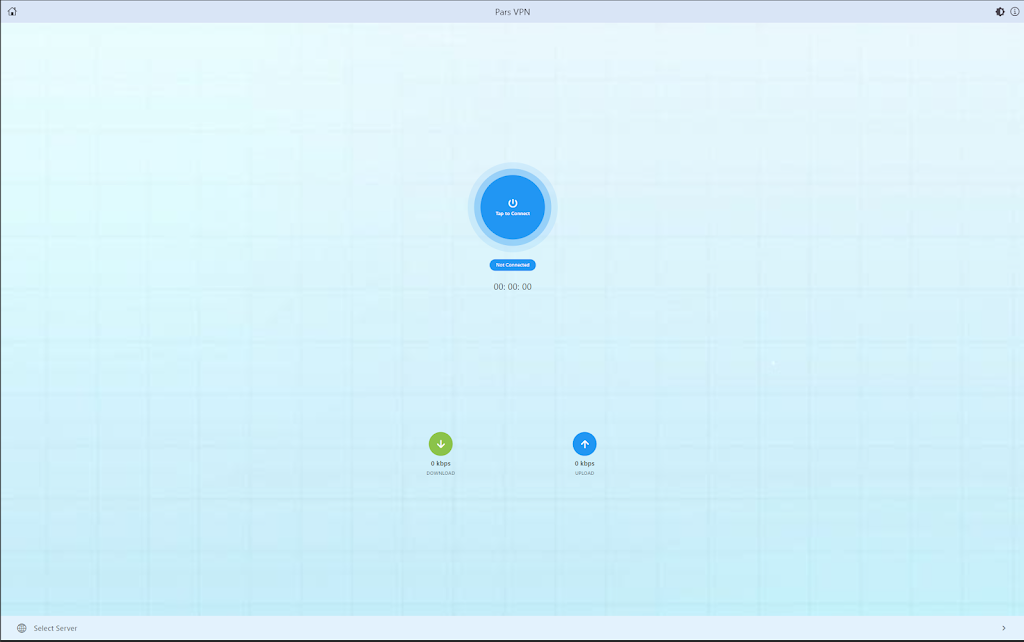Click the green download arrow icon
Image resolution: width=1024 pixels, height=642 pixels.
(x=440, y=444)
